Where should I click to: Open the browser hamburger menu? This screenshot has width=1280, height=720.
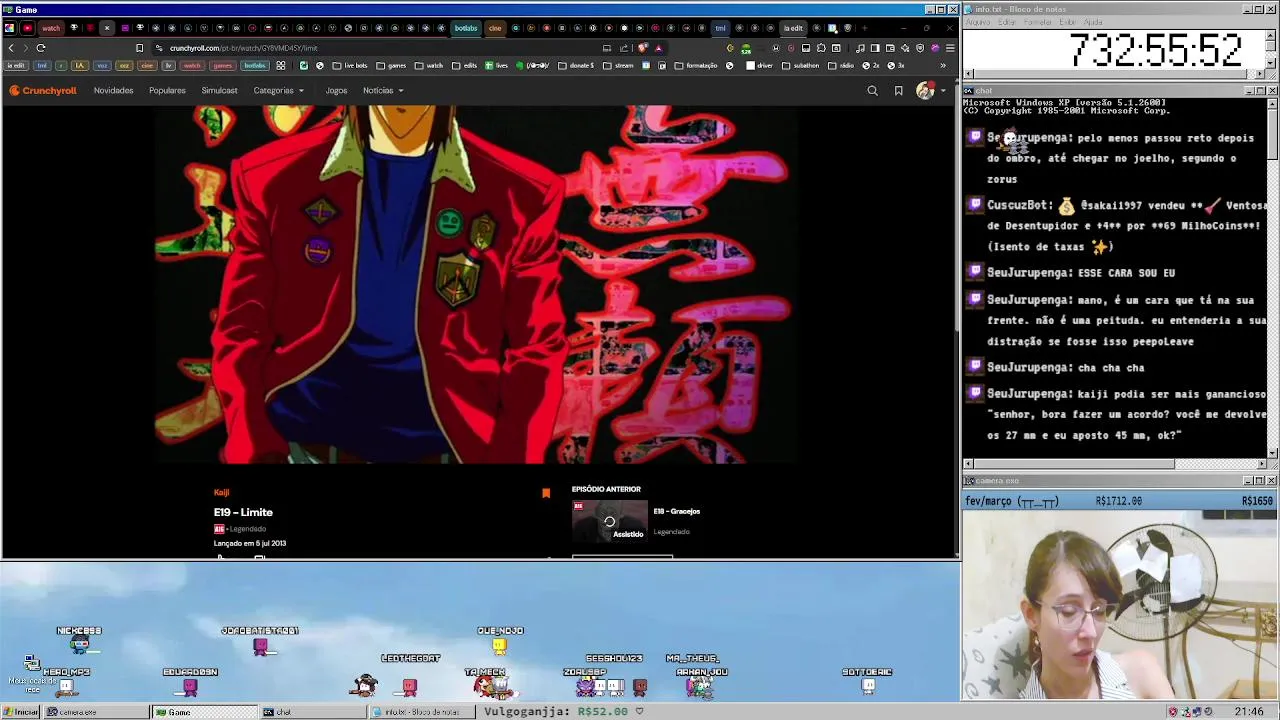[x=949, y=48]
